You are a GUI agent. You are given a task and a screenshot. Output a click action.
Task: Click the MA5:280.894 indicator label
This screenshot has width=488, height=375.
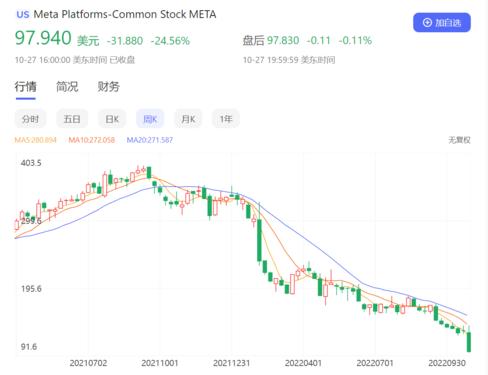[36, 140]
